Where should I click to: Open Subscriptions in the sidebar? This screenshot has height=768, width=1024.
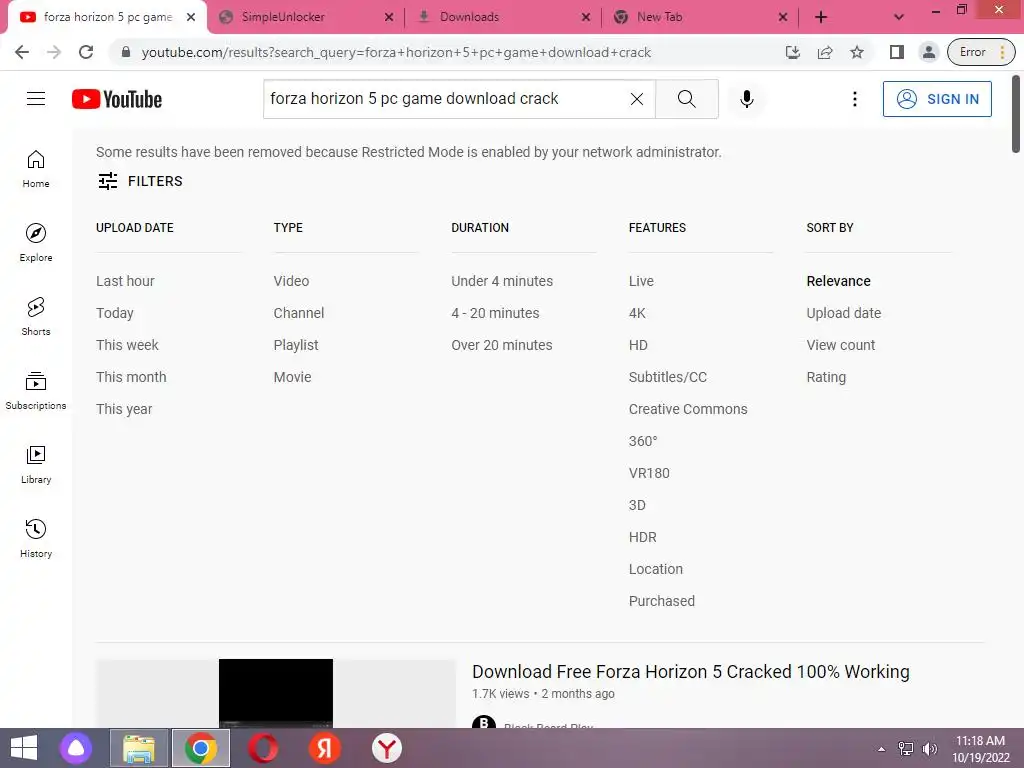pos(36,390)
